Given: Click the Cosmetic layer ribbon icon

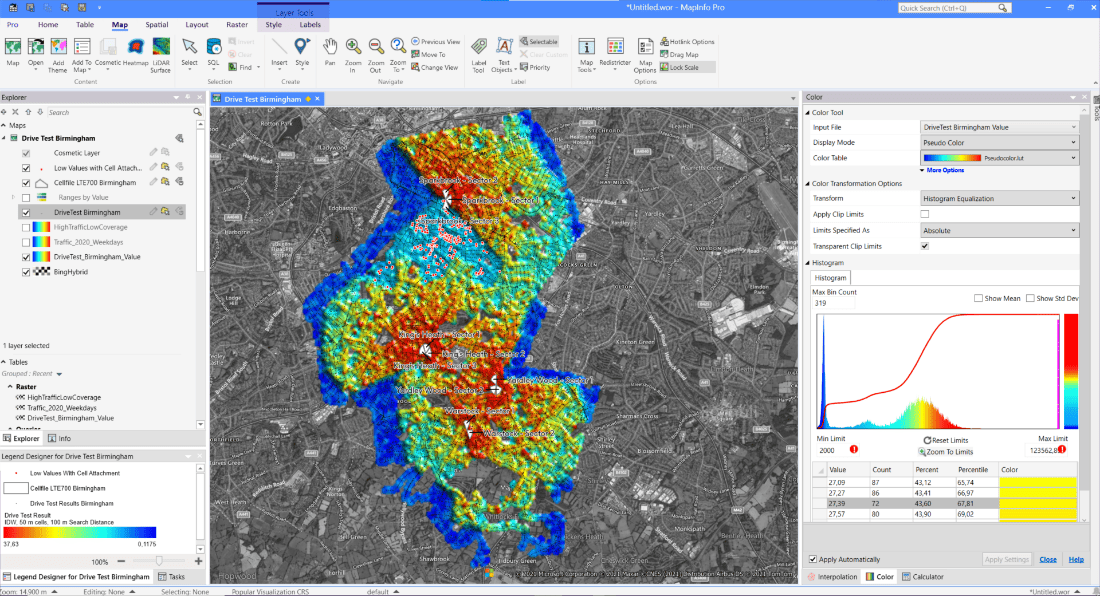Looking at the screenshot, I should click(109, 48).
